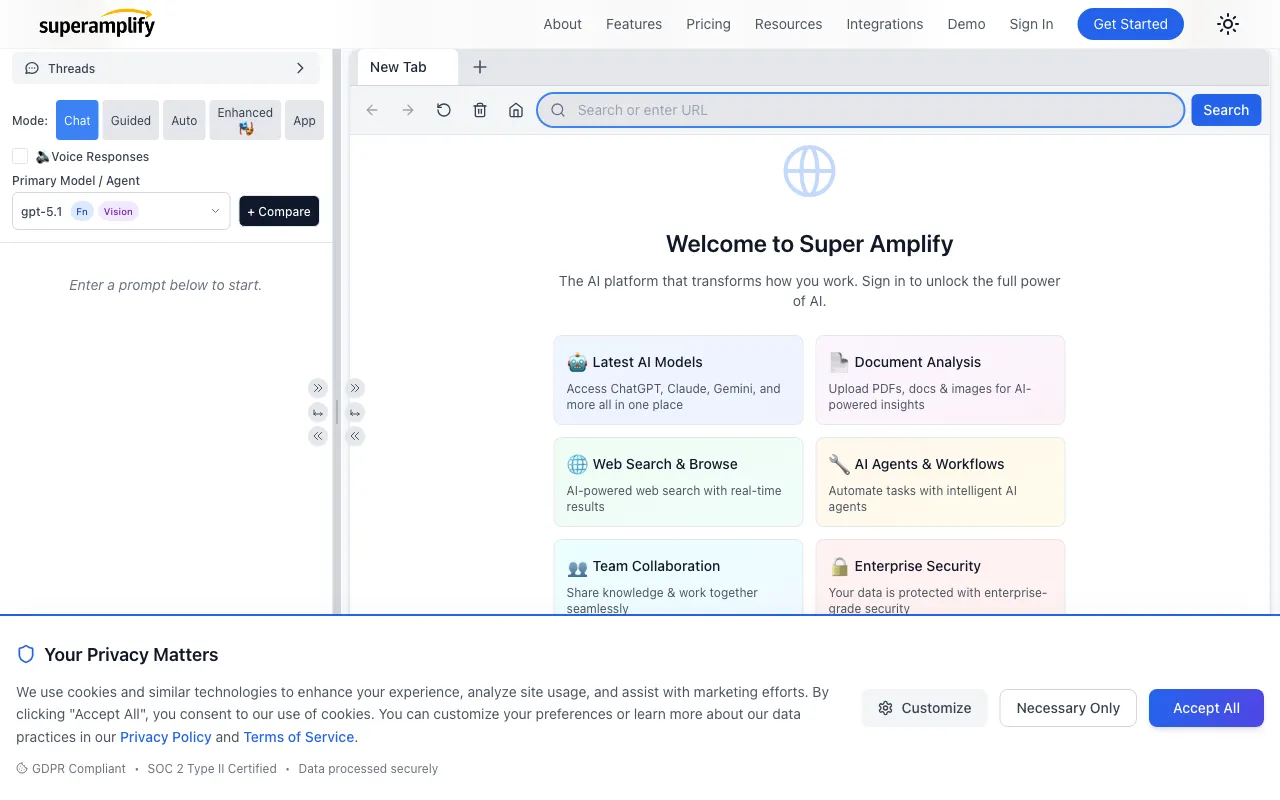Focus the Search or enter URL field
This screenshot has height=800, width=1280.
[861, 110]
